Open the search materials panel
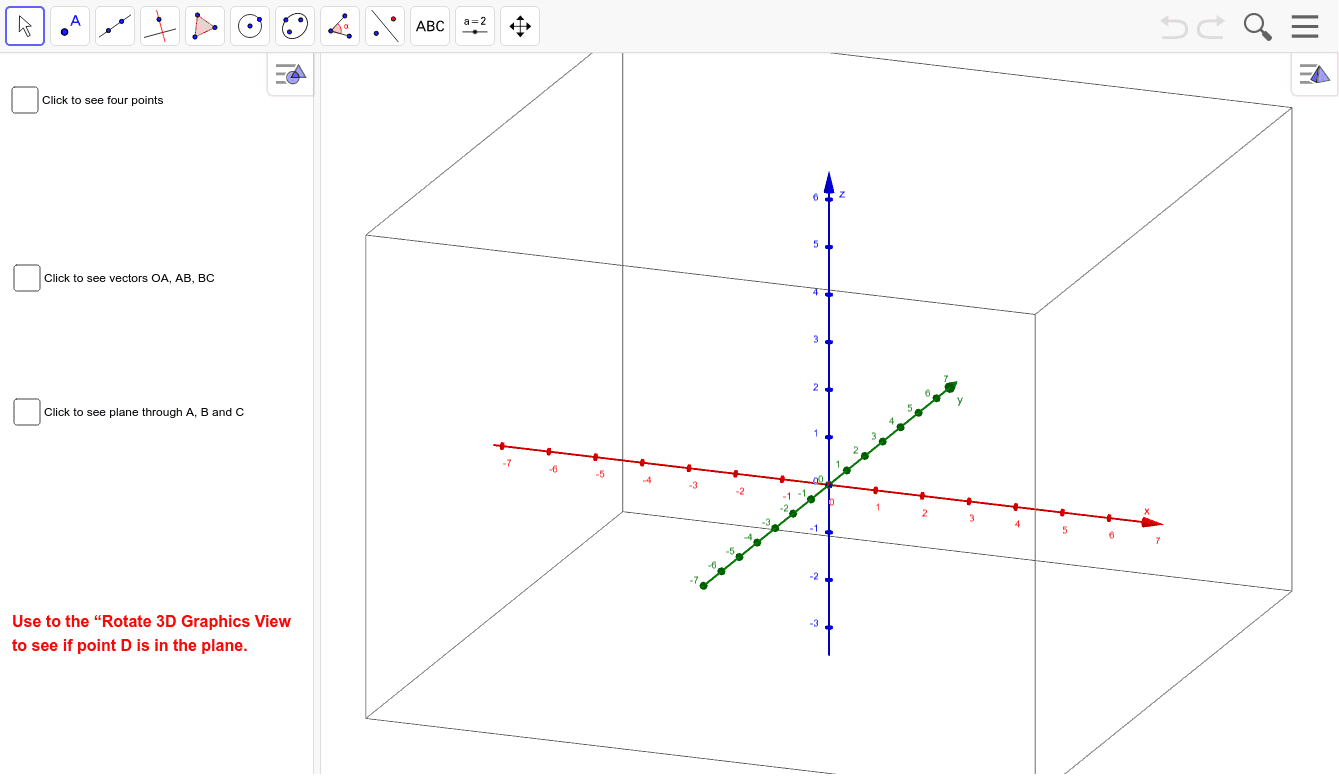This screenshot has width=1339, height=776. pyautogui.click(x=1257, y=26)
